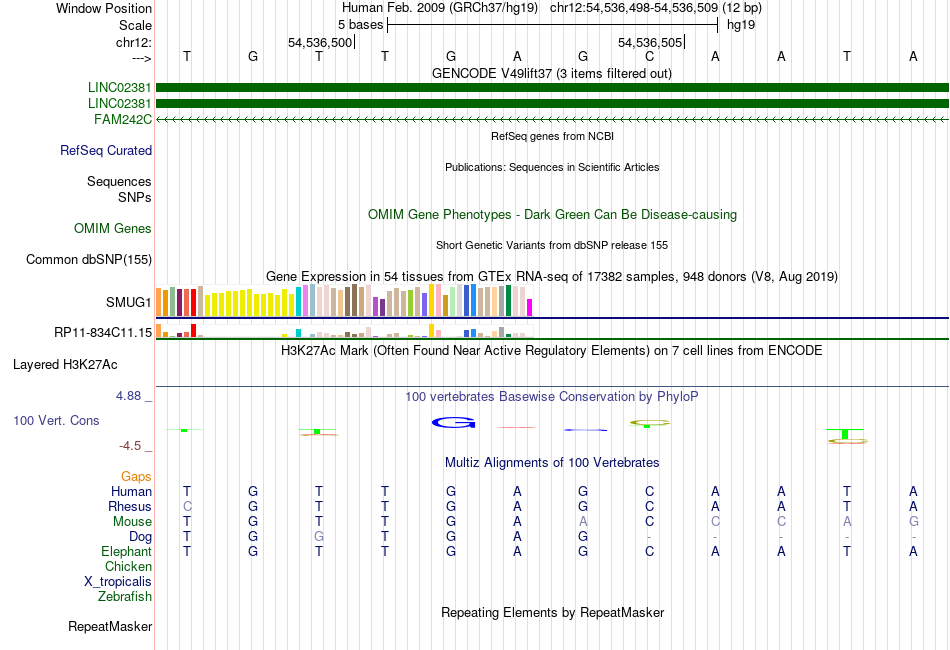Click the Chicken species row label

pos(128,566)
